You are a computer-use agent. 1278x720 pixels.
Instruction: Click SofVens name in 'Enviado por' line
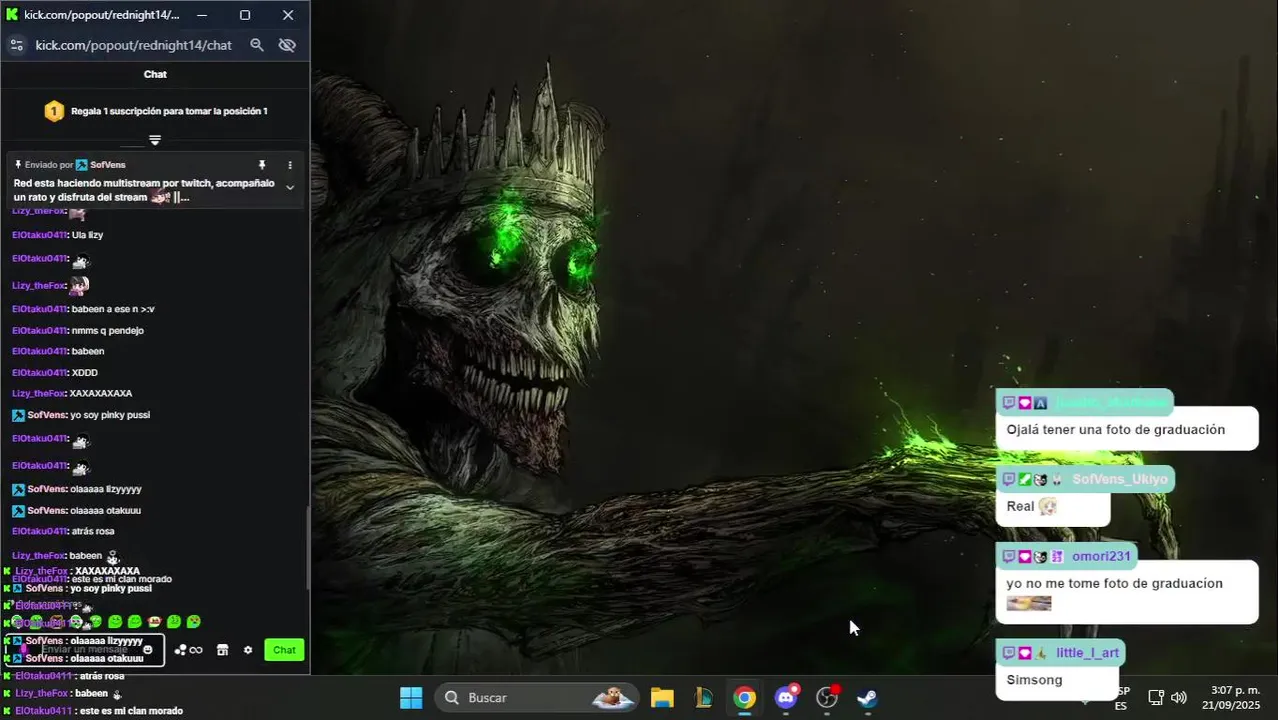tap(107, 165)
